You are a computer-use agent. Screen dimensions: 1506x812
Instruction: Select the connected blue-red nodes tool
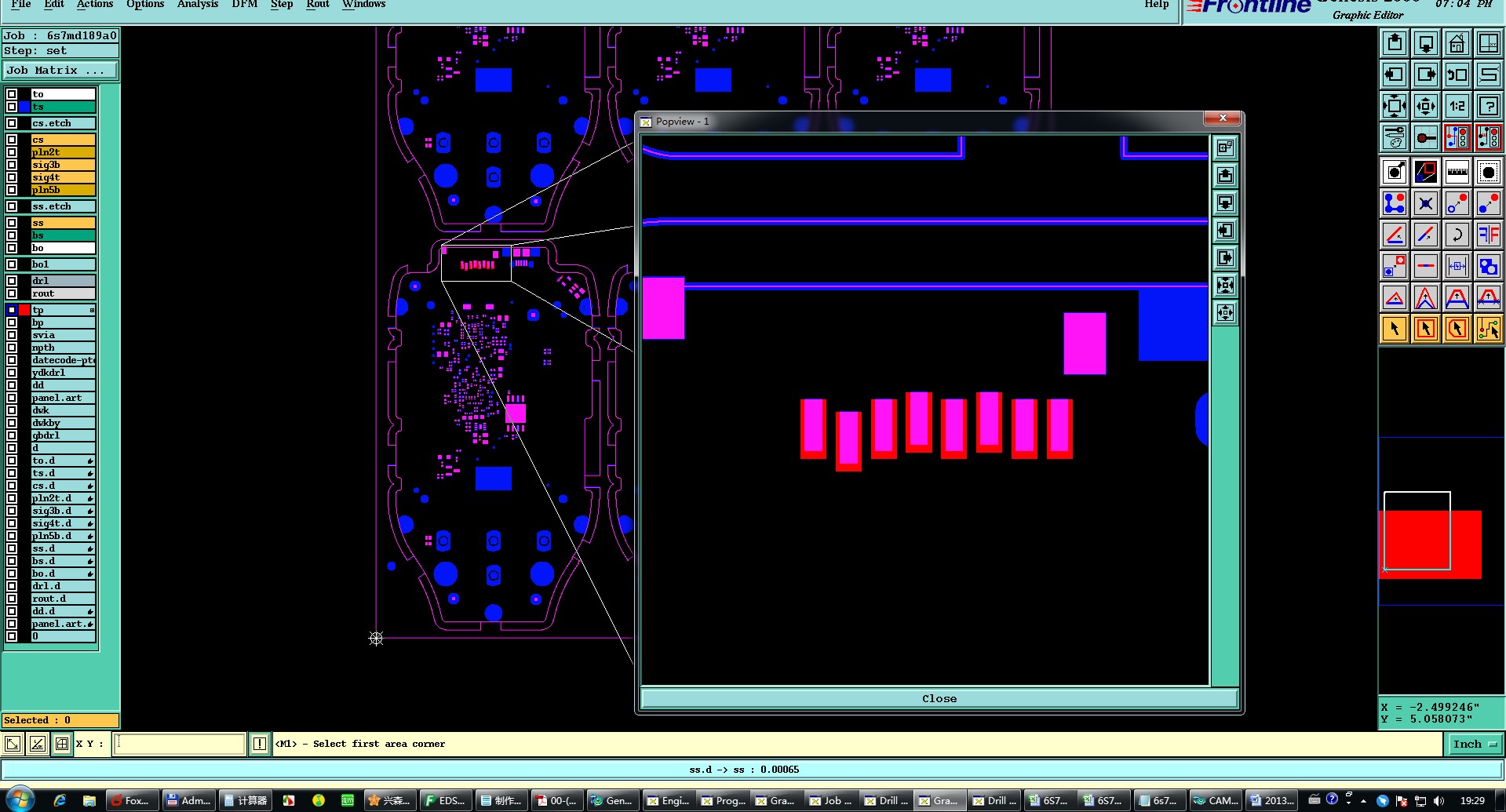[x=1394, y=203]
